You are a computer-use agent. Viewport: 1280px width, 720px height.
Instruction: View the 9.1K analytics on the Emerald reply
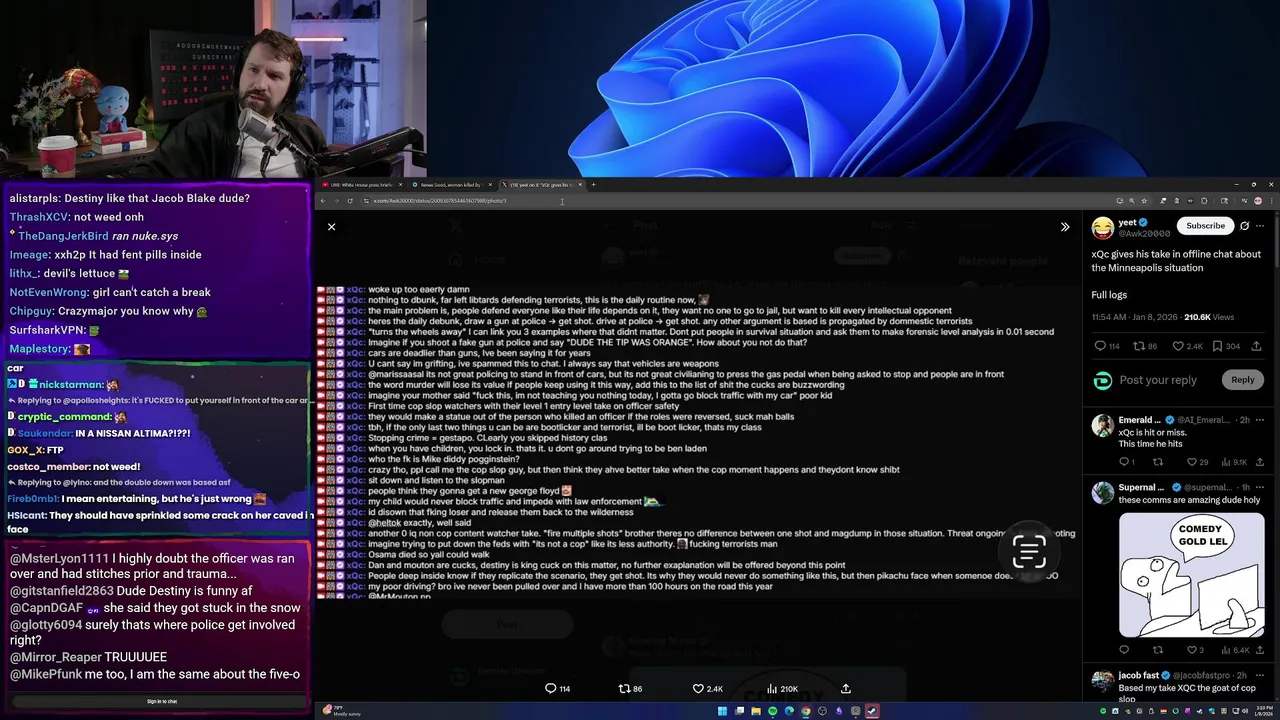click(x=1232, y=462)
